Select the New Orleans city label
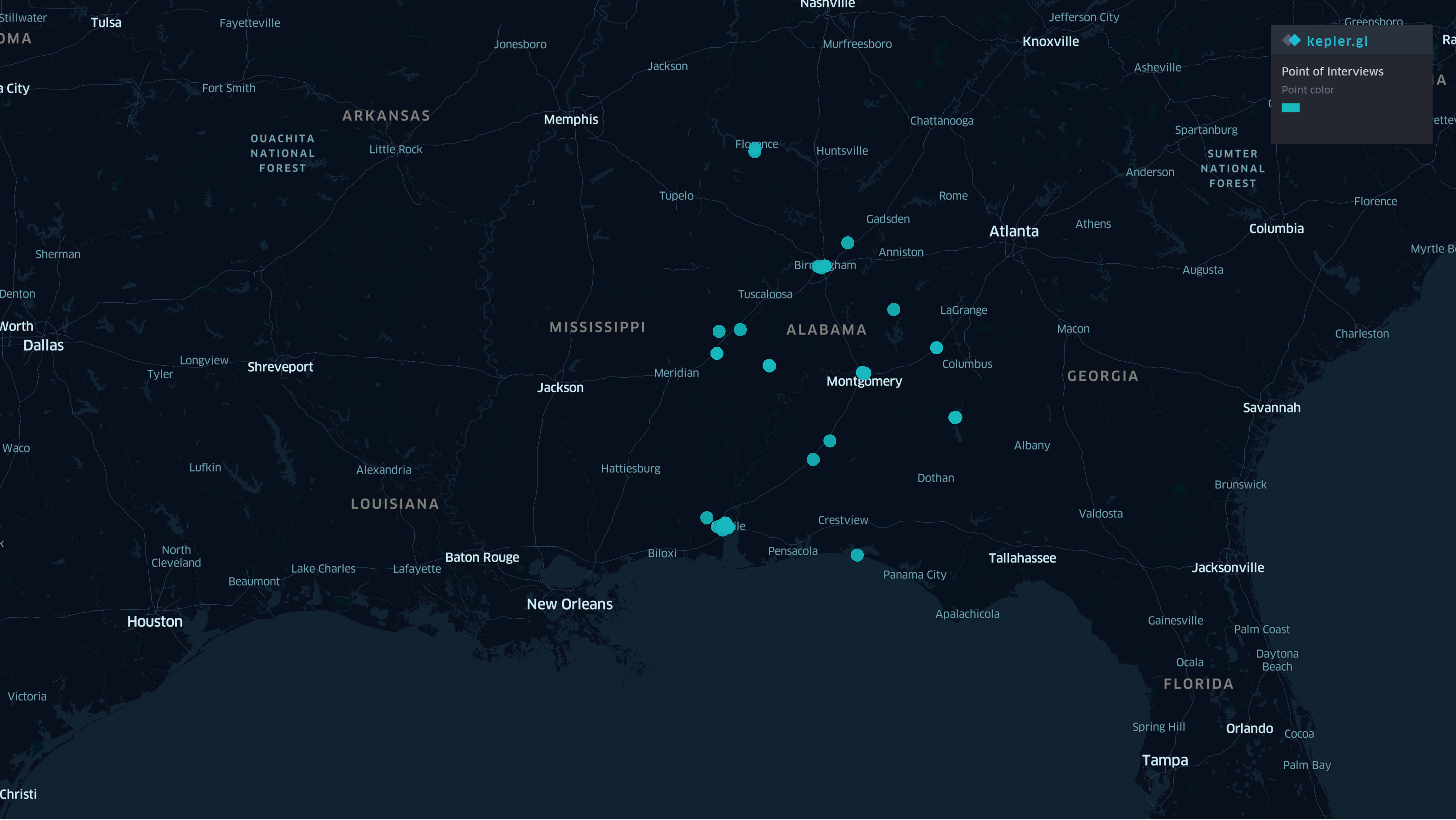The height and width of the screenshot is (820, 1456). pyautogui.click(x=569, y=604)
